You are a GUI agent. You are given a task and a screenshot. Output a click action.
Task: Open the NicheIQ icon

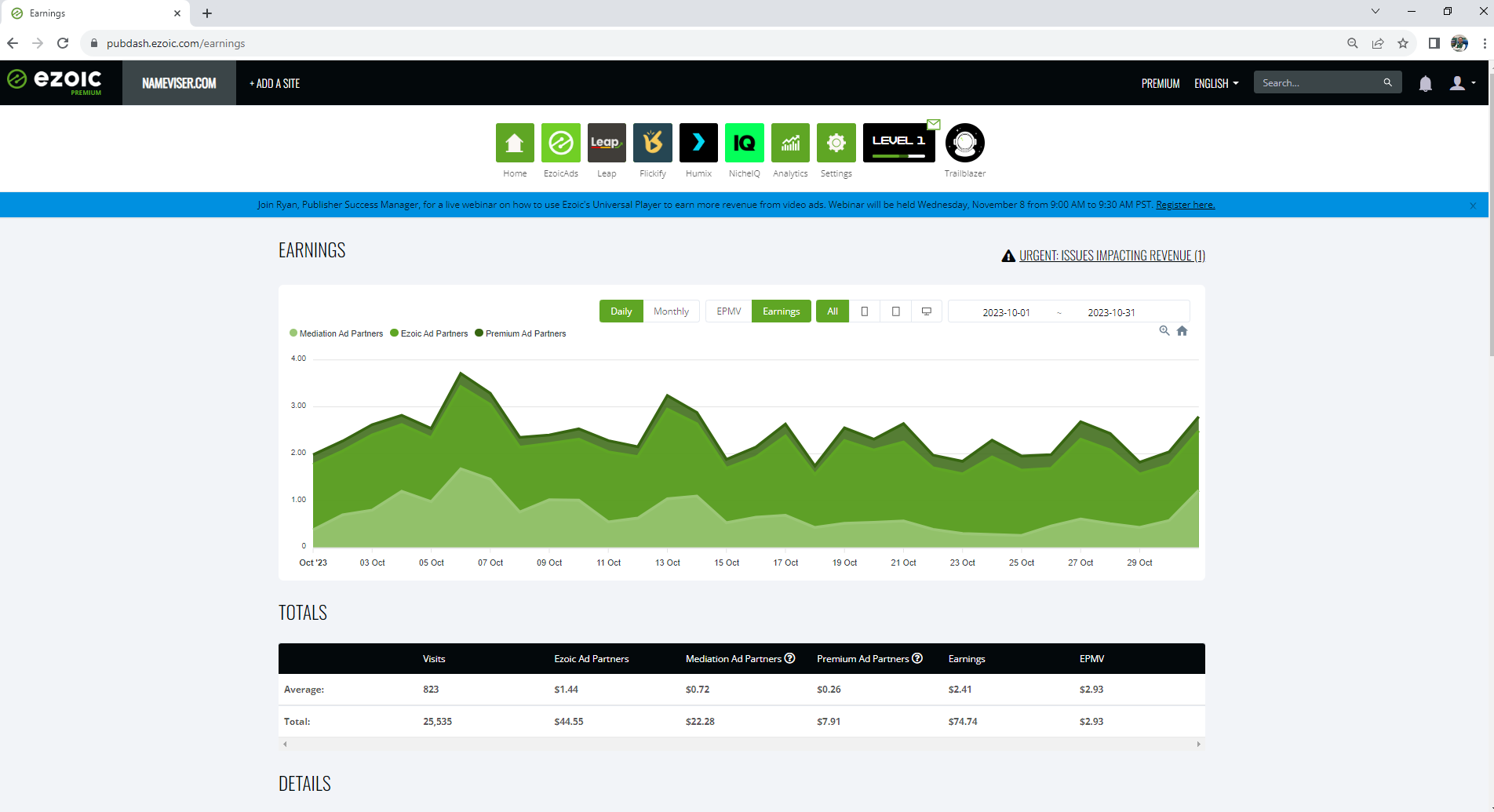pyautogui.click(x=744, y=143)
